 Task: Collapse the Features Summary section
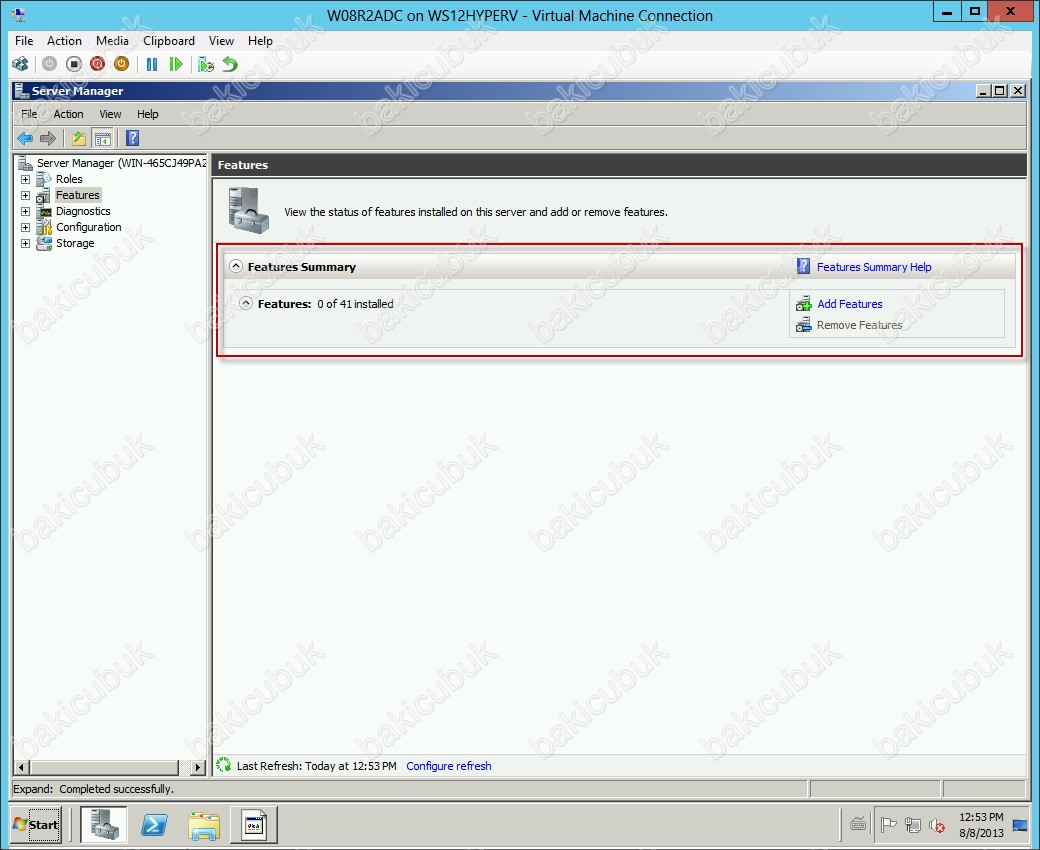[x=236, y=267]
